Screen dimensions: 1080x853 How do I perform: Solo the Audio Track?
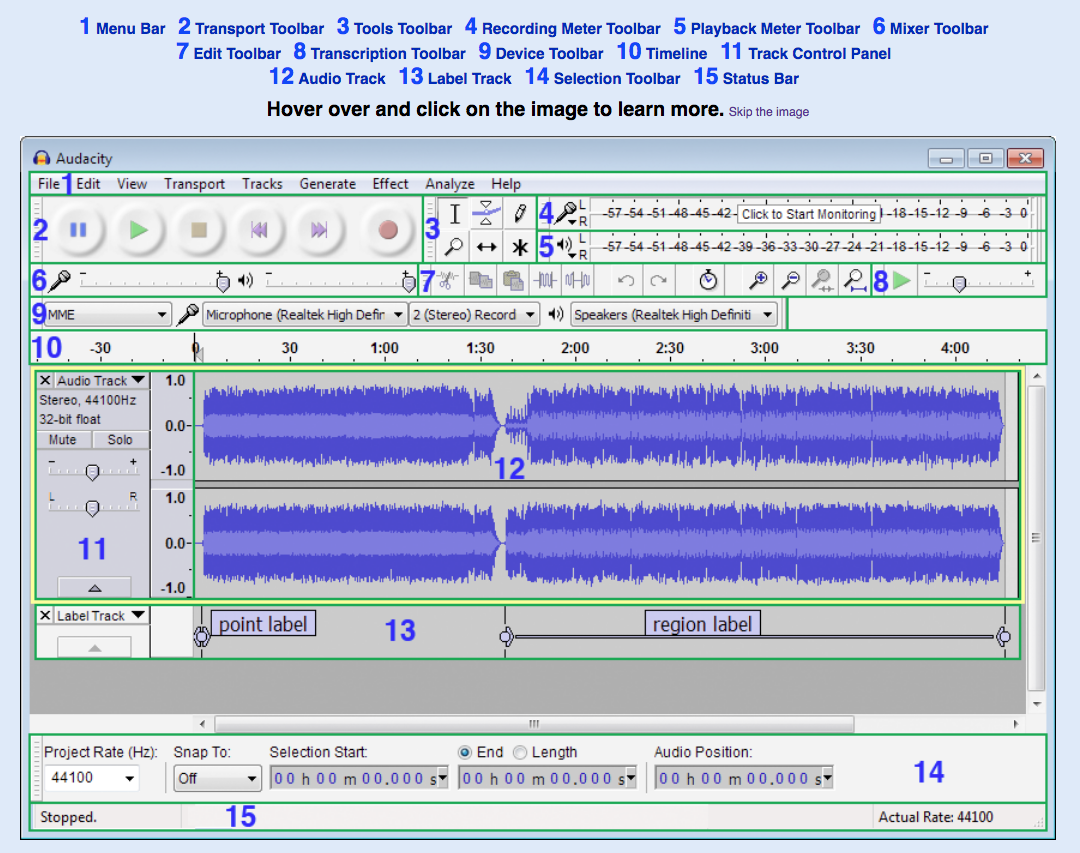(x=120, y=440)
